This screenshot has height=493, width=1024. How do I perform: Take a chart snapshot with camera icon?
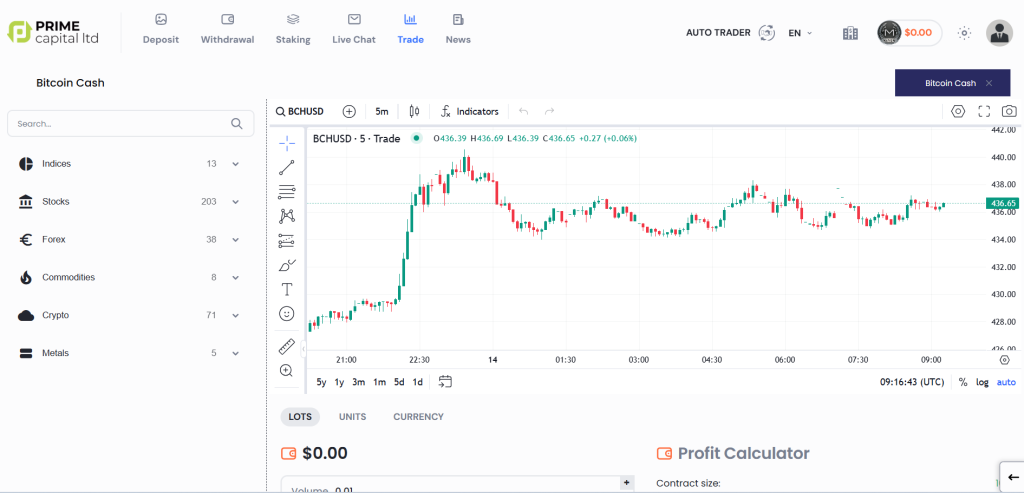click(x=1010, y=111)
